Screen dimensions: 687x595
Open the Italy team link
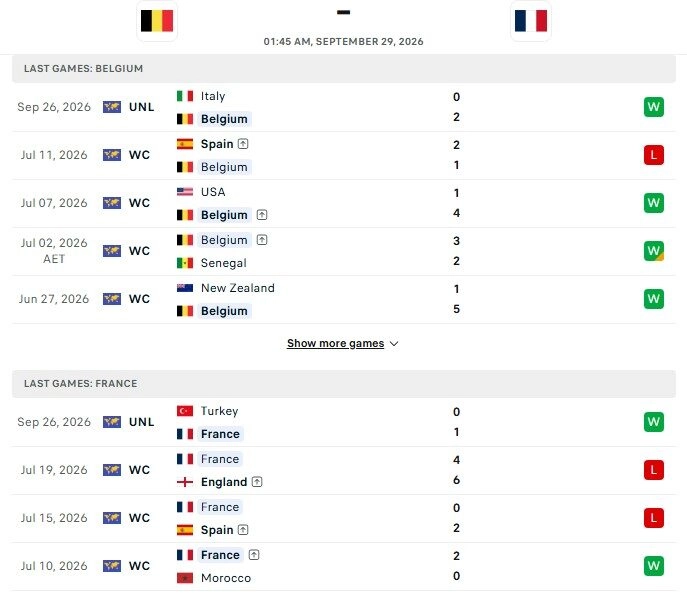click(213, 96)
